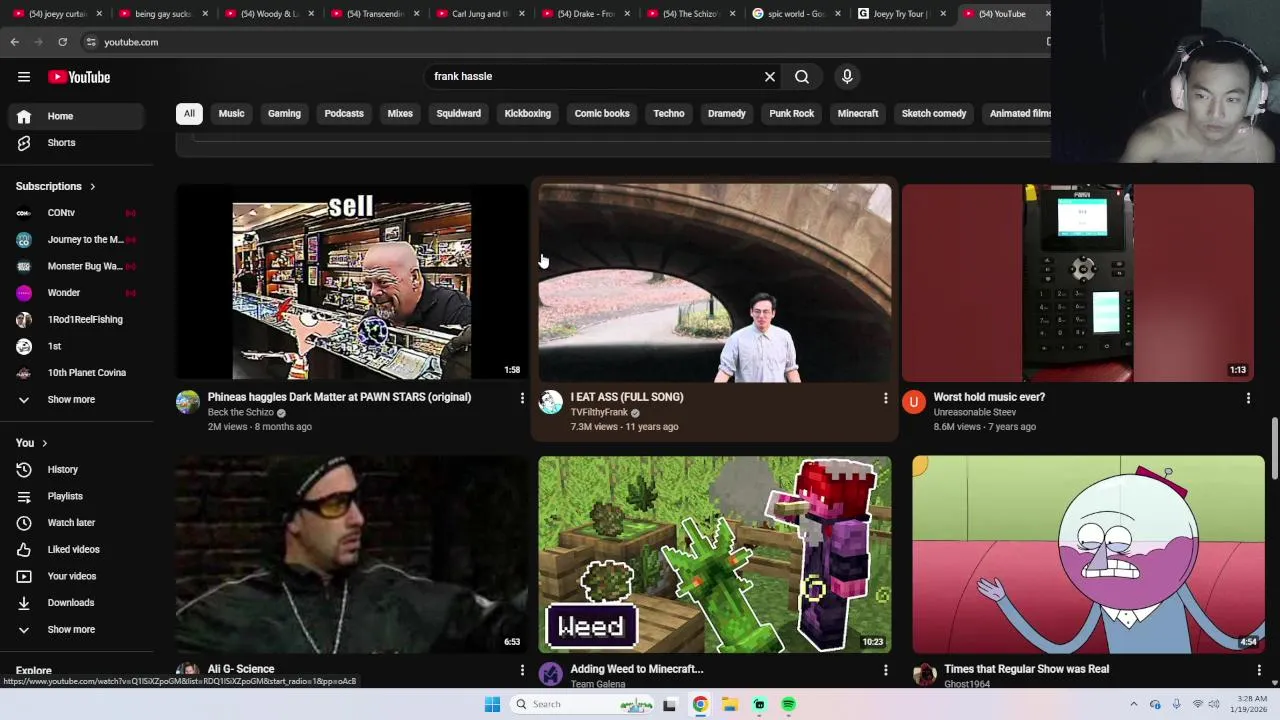Viewport: 1280px width, 720px height.
Task: Select the Techno filter chip
Action: (x=669, y=113)
